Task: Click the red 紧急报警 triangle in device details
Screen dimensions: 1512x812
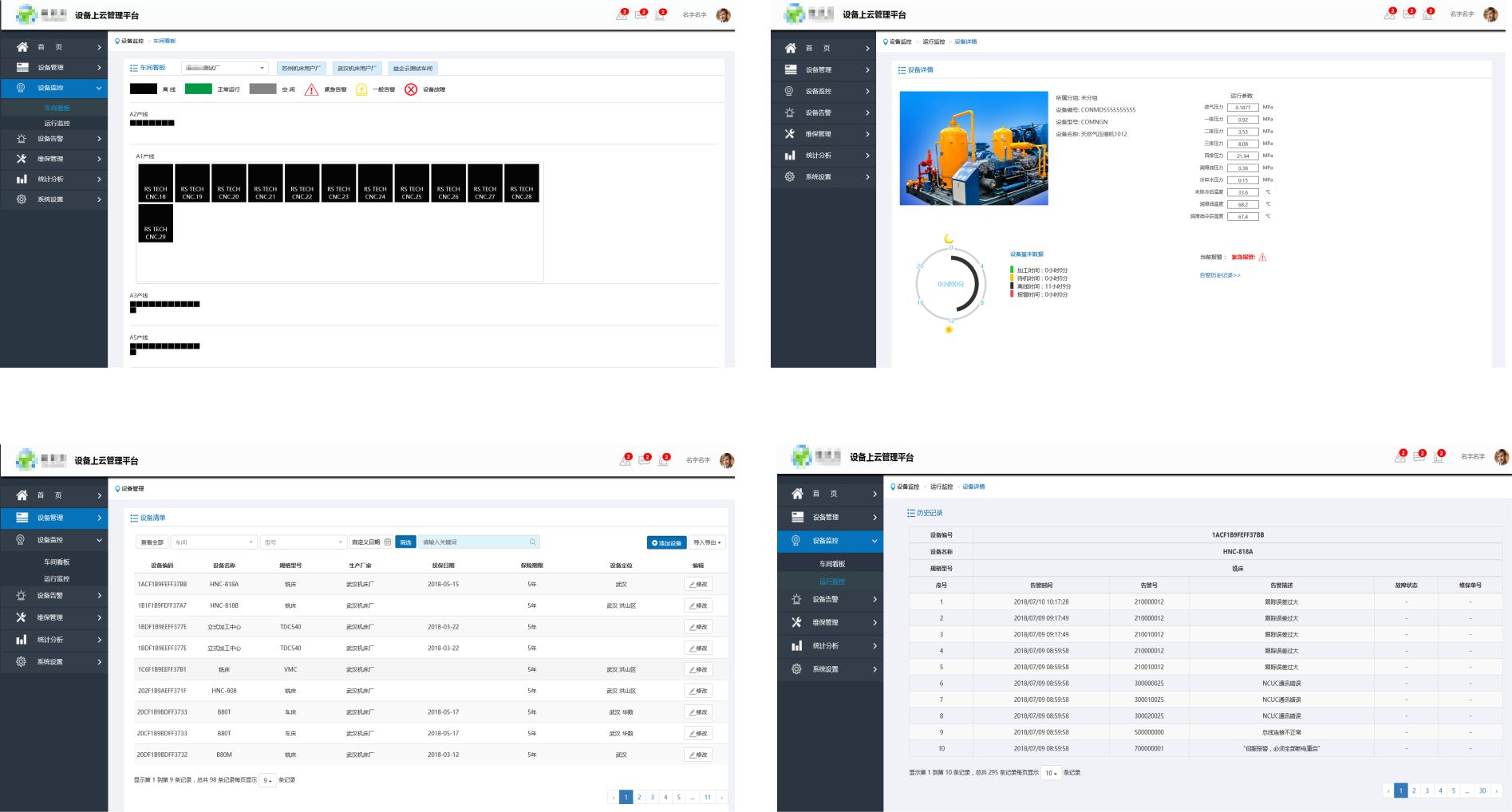Action: 1262,257
